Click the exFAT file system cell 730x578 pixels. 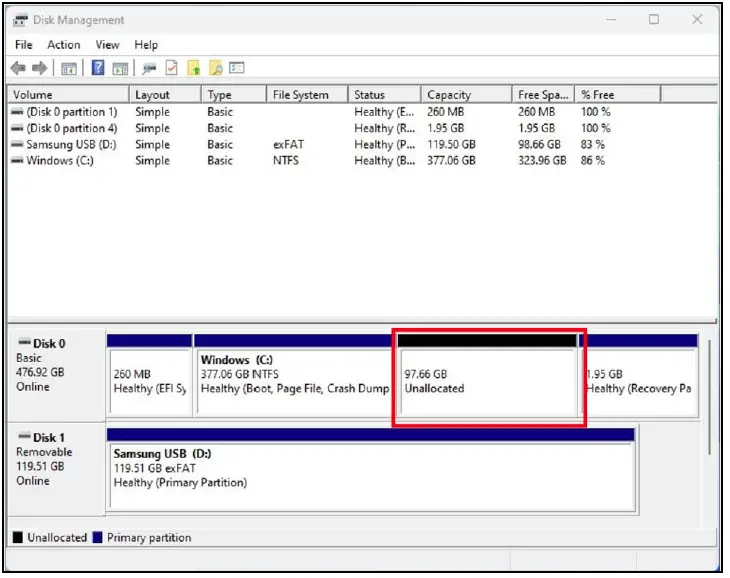pos(288,144)
